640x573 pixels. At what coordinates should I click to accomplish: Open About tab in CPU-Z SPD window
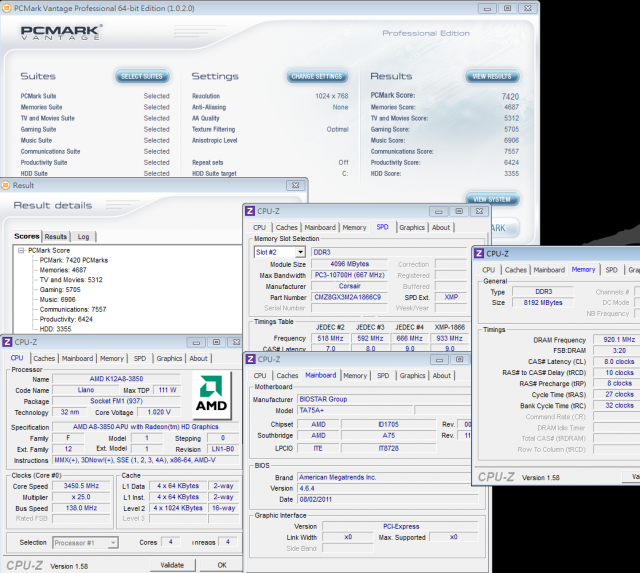click(441, 227)
